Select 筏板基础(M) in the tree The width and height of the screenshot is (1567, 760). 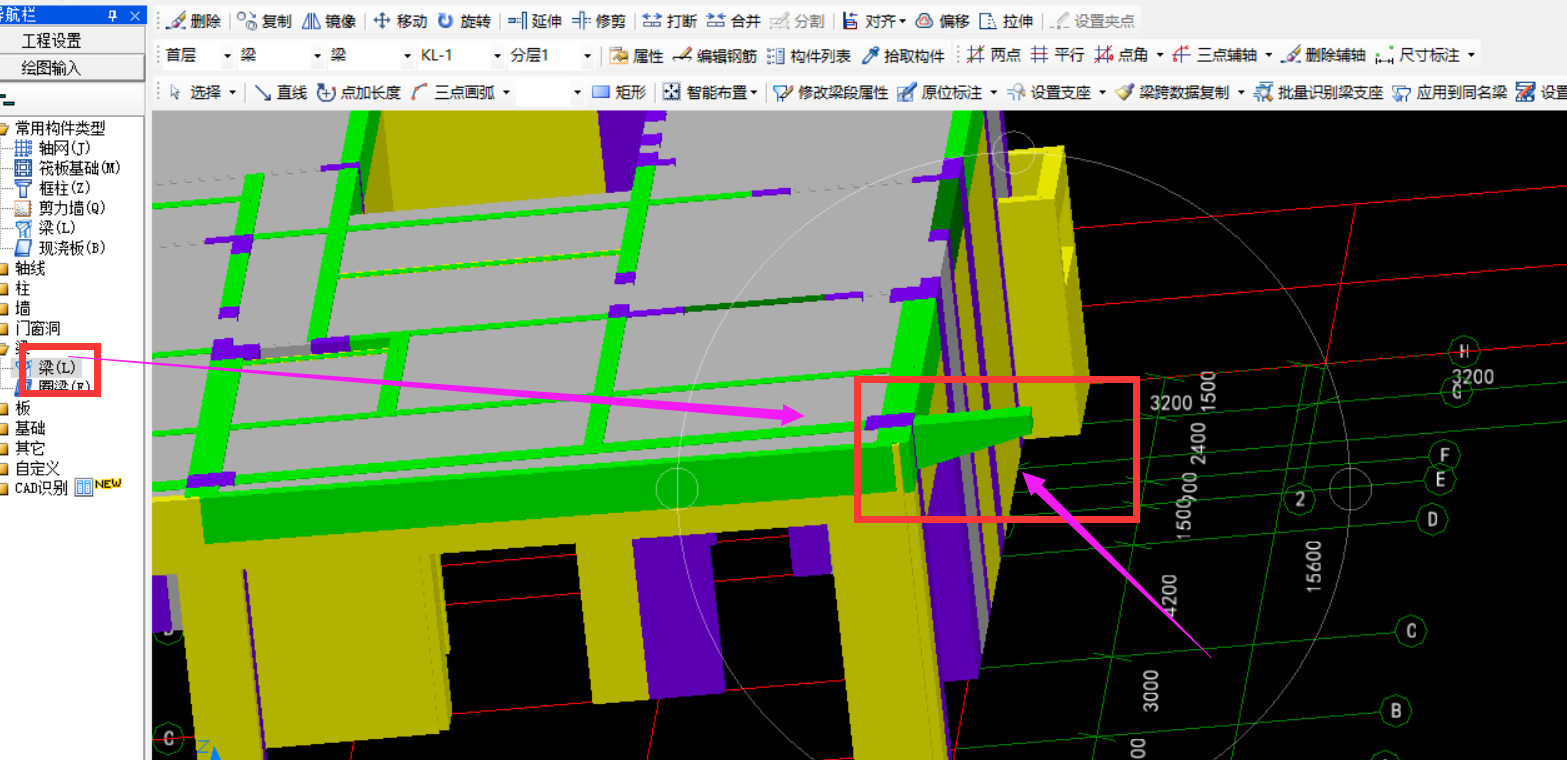click(68, 168)
